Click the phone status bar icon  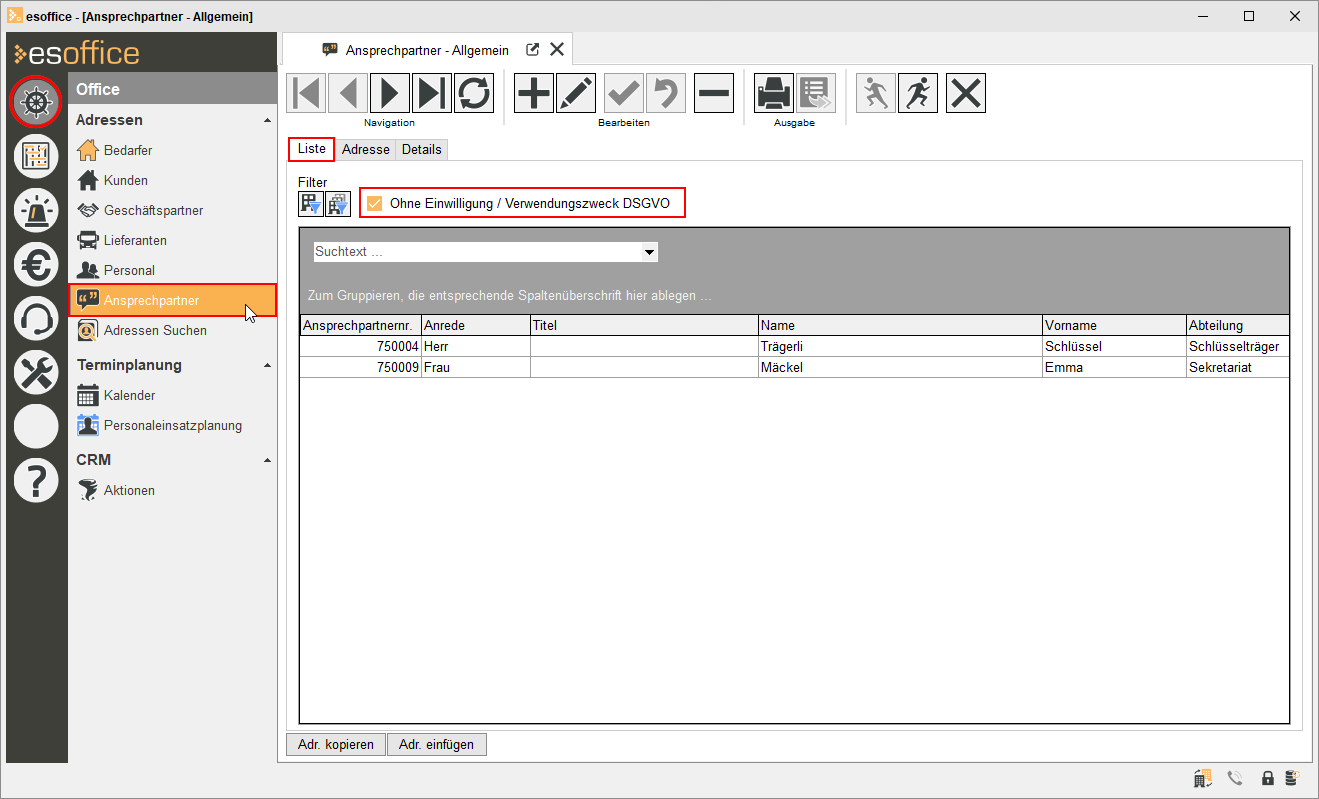coord(1236,778)
